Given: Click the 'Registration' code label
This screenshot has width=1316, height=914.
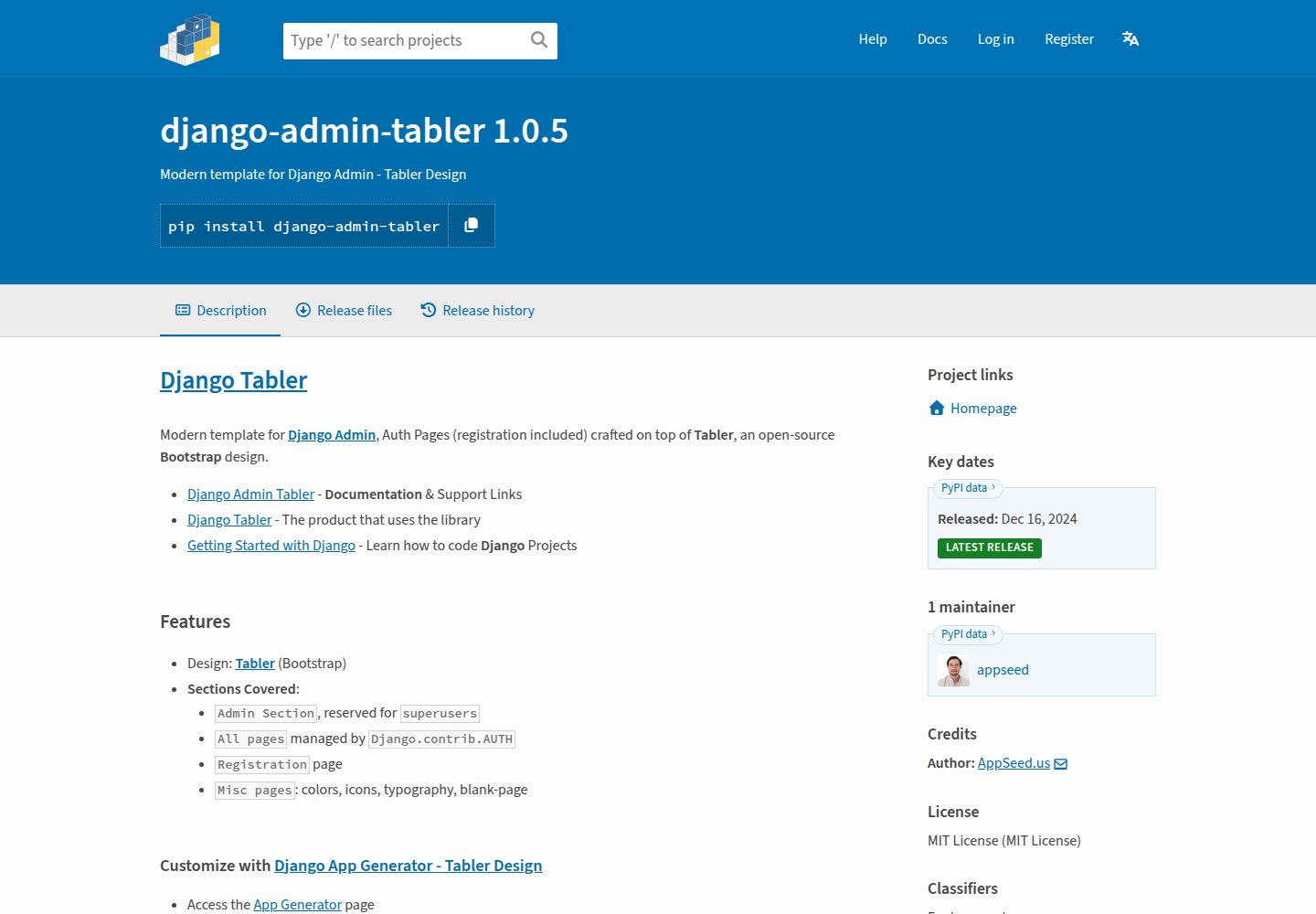Looking at the screenshot, I should pos(262,764).
